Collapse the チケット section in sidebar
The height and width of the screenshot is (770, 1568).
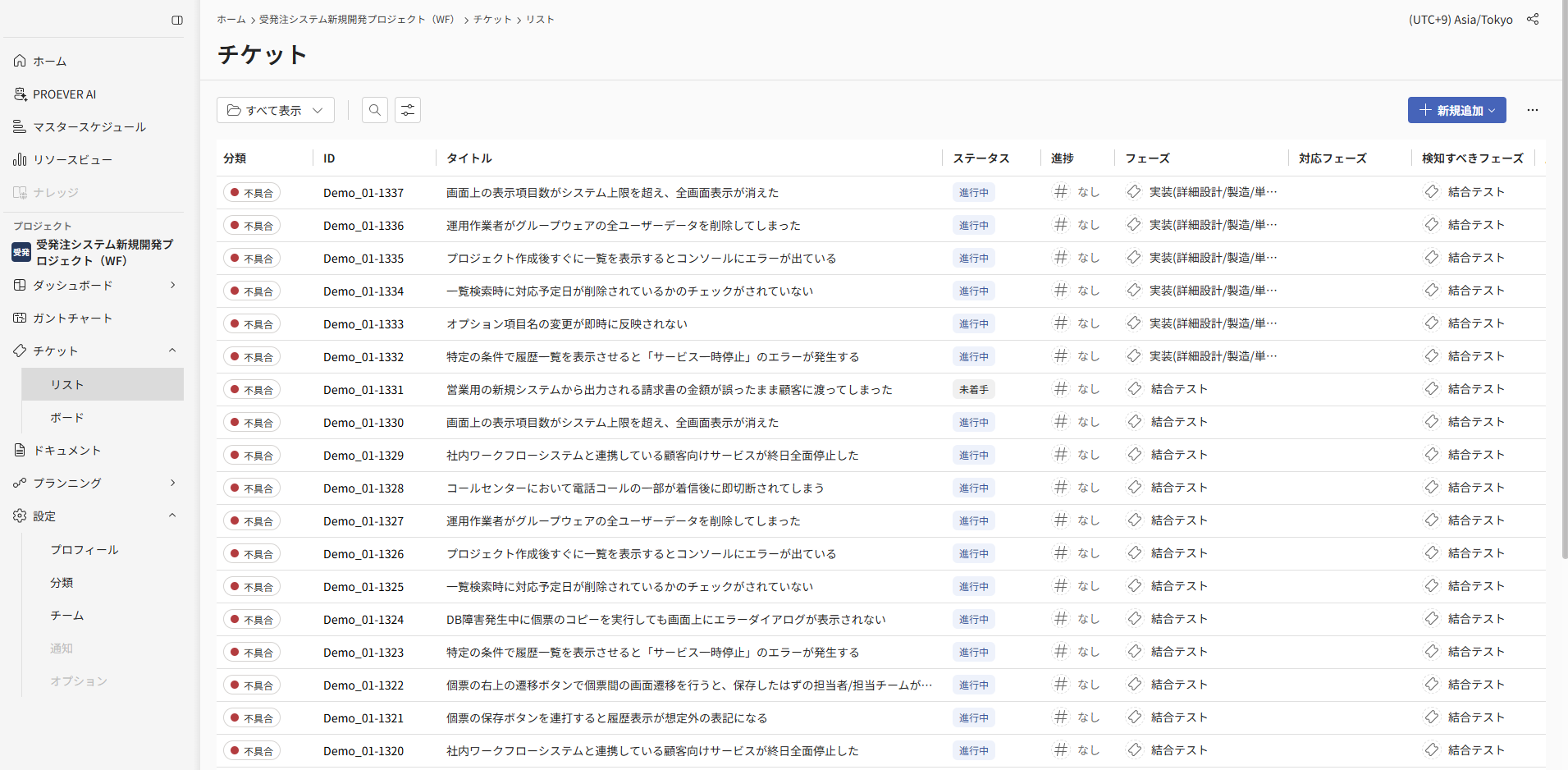172,351
